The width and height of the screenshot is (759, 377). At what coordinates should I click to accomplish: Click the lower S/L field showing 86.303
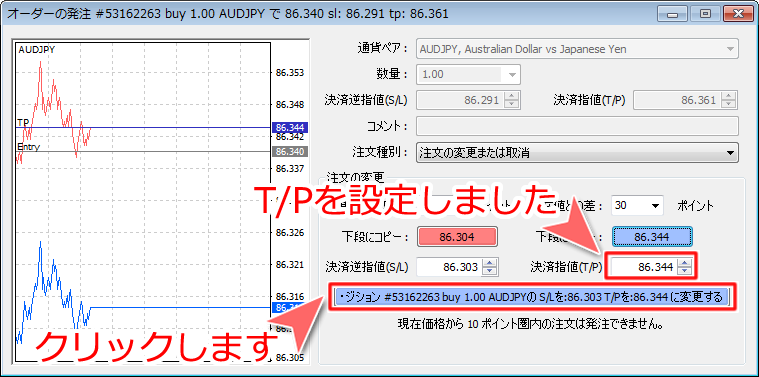click(449, 267)
